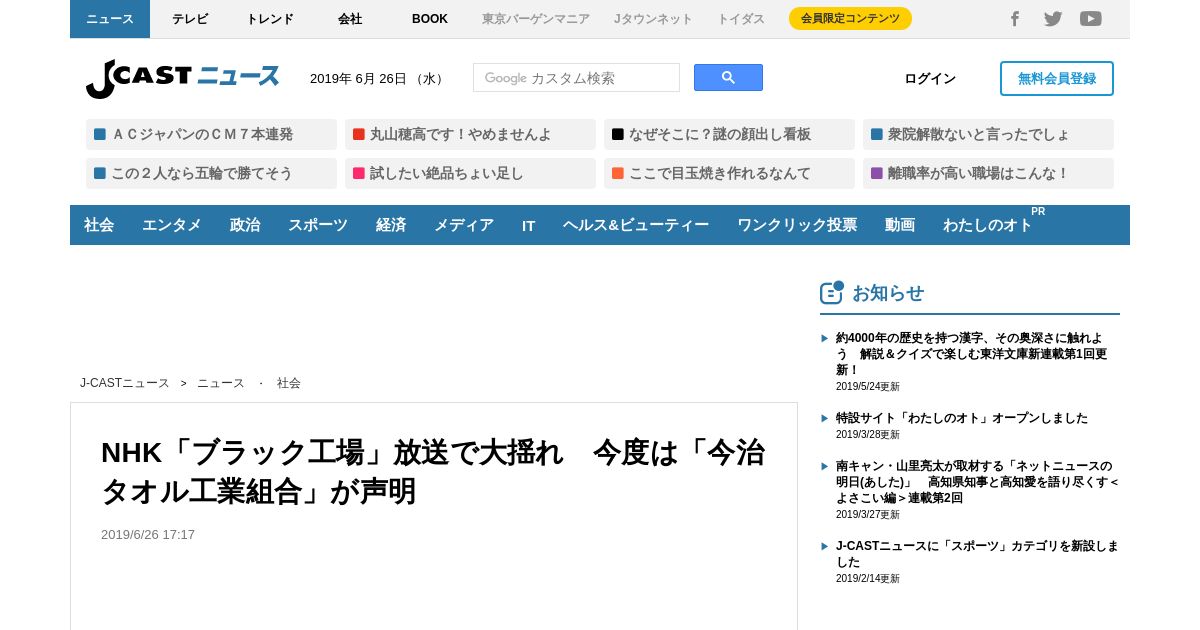The image size is (1200, 630).
Task: Click the 社会 breadcrumb link
Action: [x=289, y=383]
